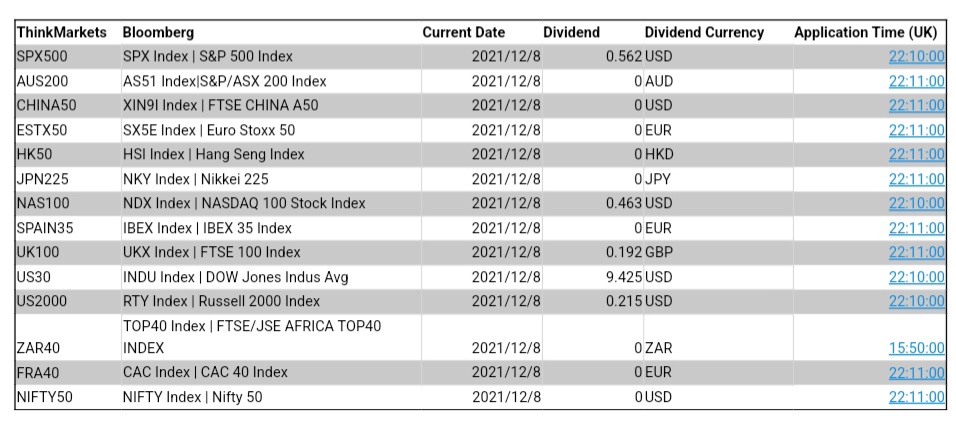The width and height of the screenshot is (956, 421).
Task: Click the Dividend Currency header cell
Action: point(704,33)
